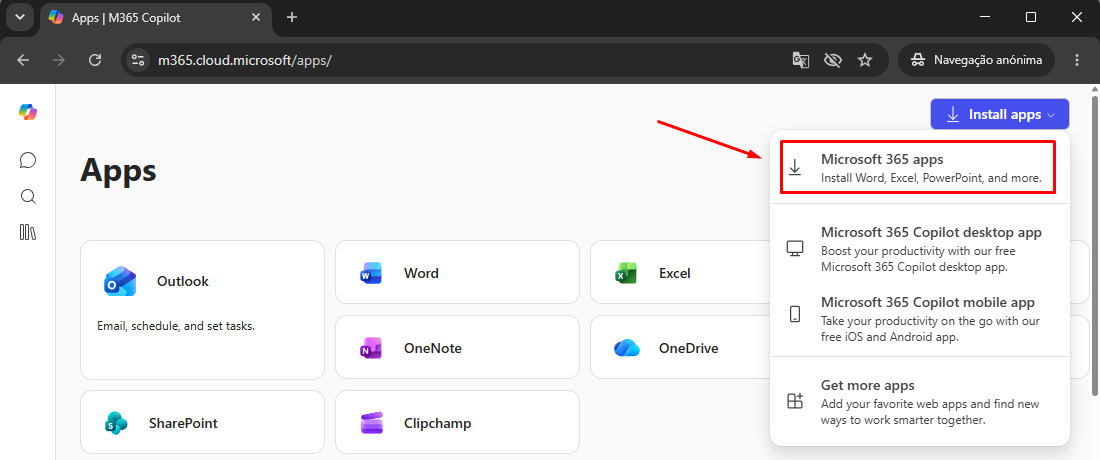This screenshot has width=1100, height=460.
Task: Collapse the Install apps dropdown button
Action: (x=1000, y=114)
